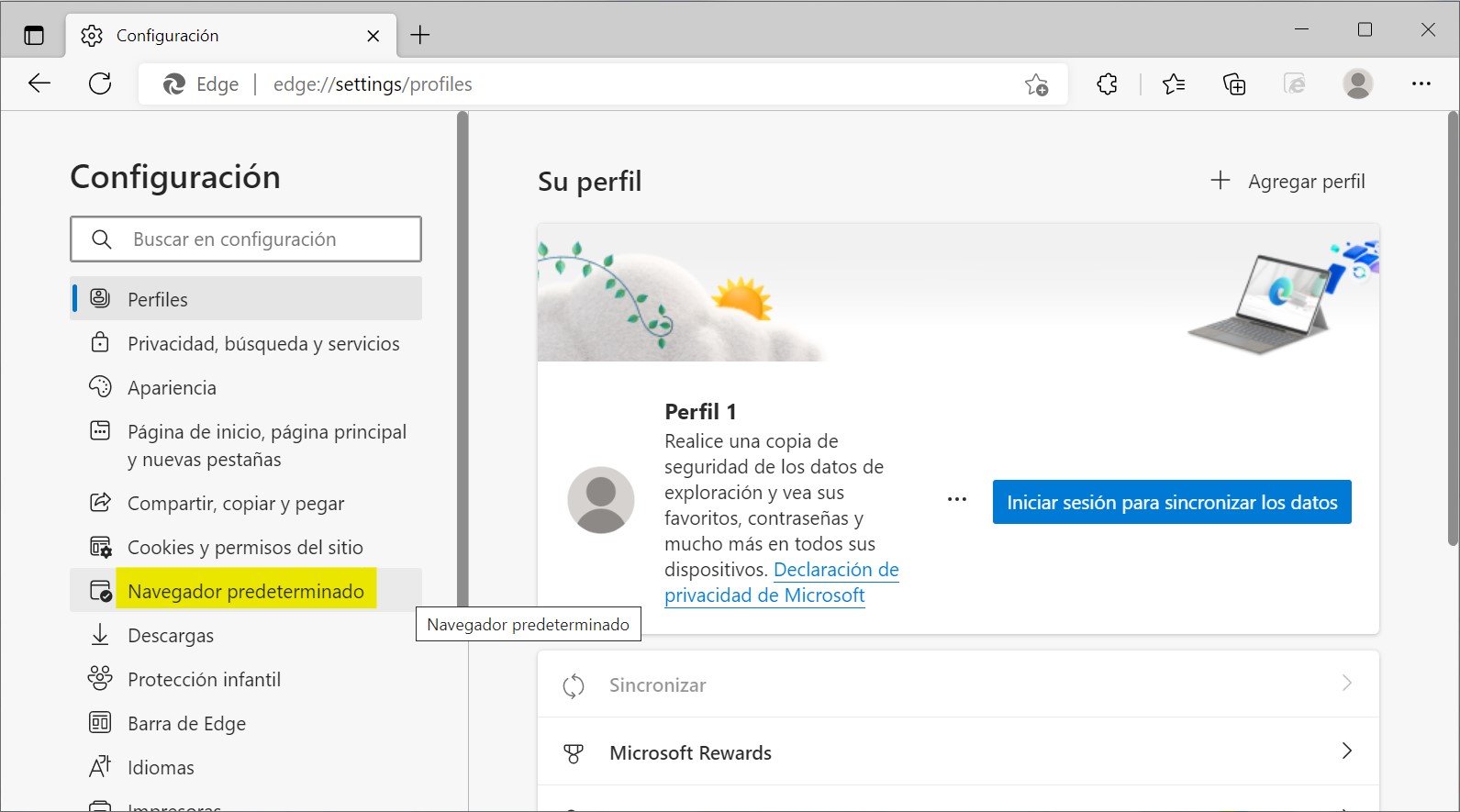Image resolution: width=1460 pixels, height=812 pixels.
Task: Click the Barra de Edge icon
Action: (x=100, y=722)
